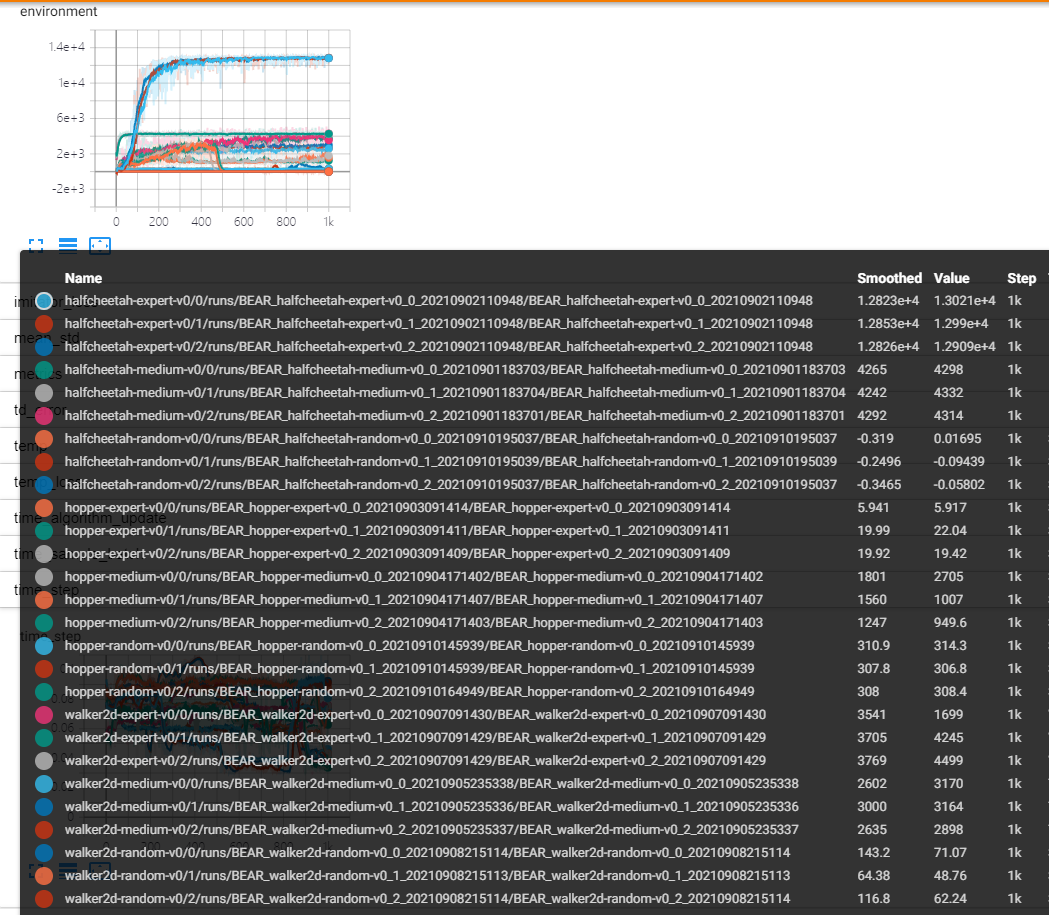1049x919 pixels.
Task: Select the halfcheetah-random-v0/0 run name
Action: point(450,439)
